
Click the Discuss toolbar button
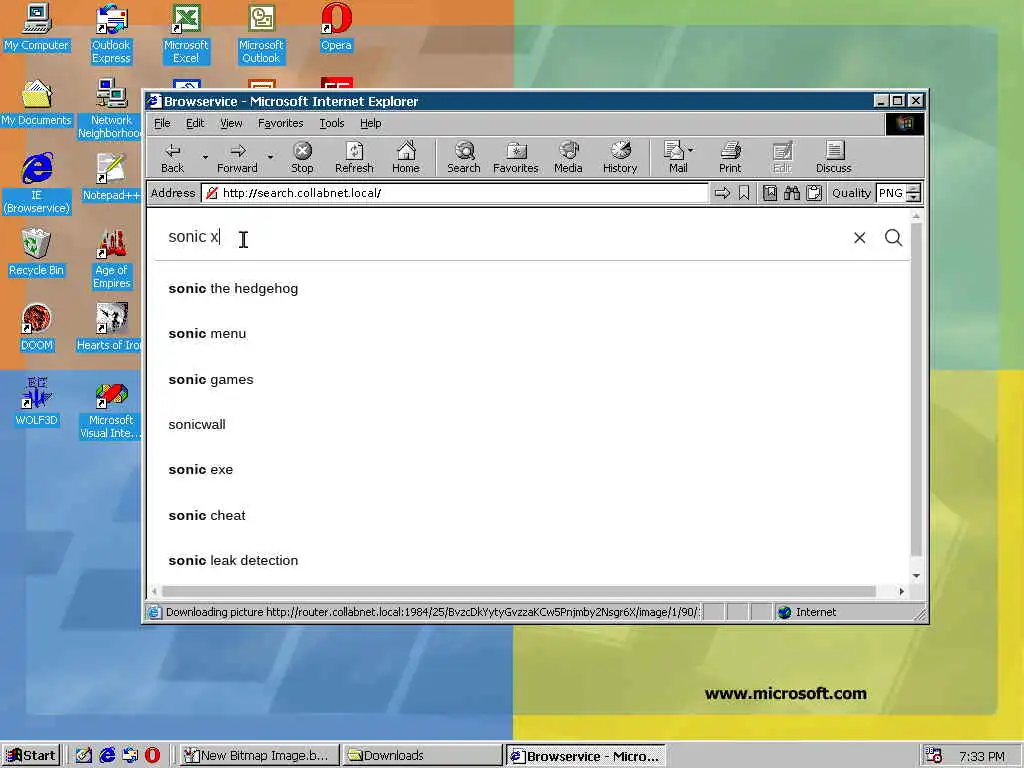coord(833,158)
